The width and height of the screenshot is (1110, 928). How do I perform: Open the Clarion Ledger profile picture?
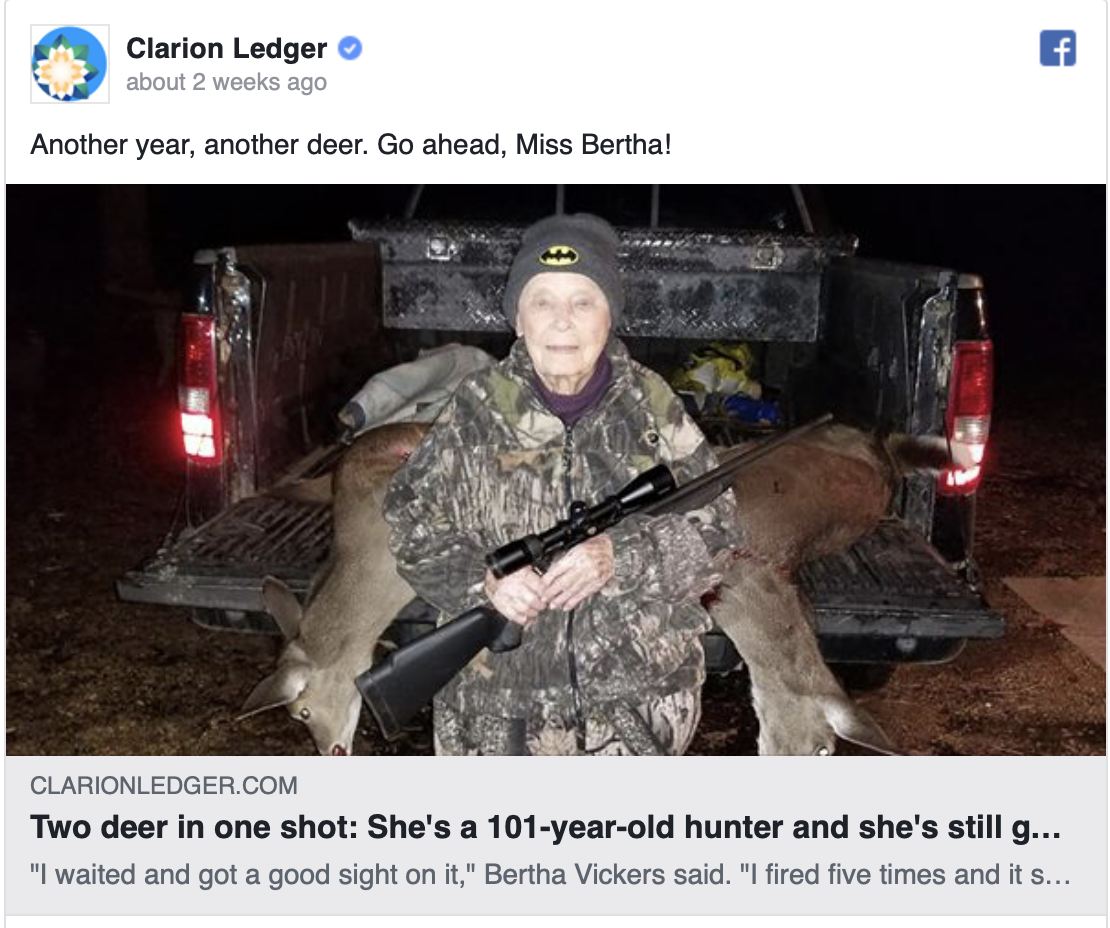pos(69,64)
